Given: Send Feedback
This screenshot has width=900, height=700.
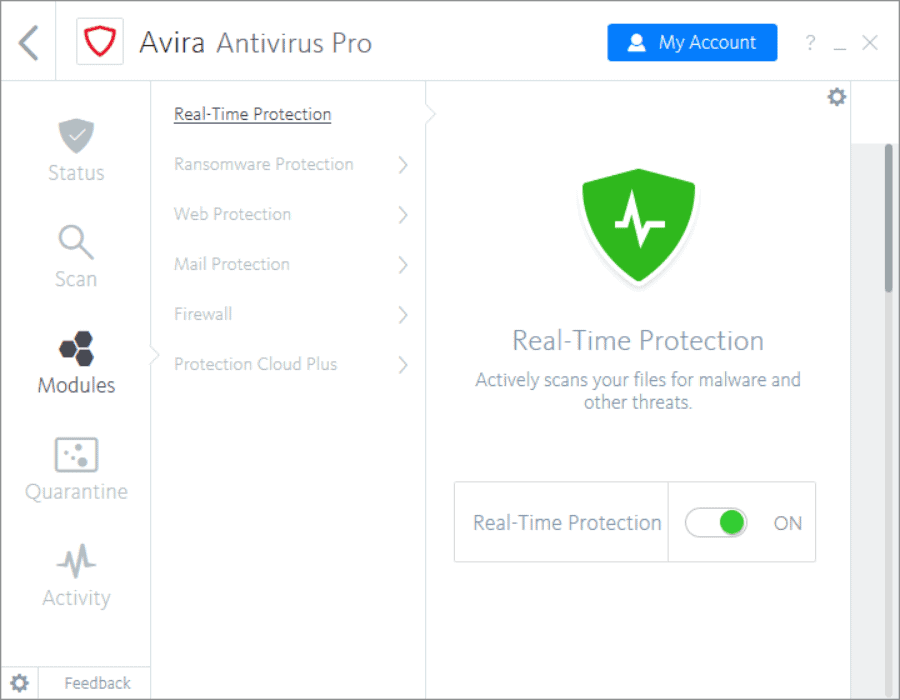Looking at the screenshot, I should (97, 683).
